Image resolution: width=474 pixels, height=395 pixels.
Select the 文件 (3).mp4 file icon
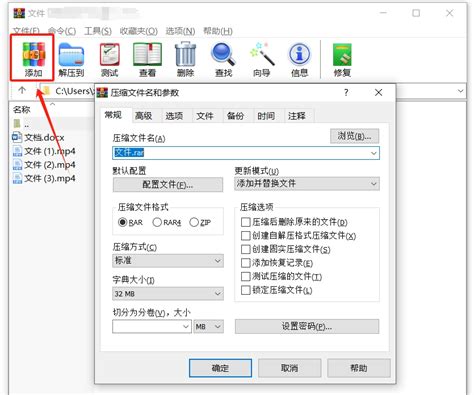pyautogui.click(x=17, y=178)
